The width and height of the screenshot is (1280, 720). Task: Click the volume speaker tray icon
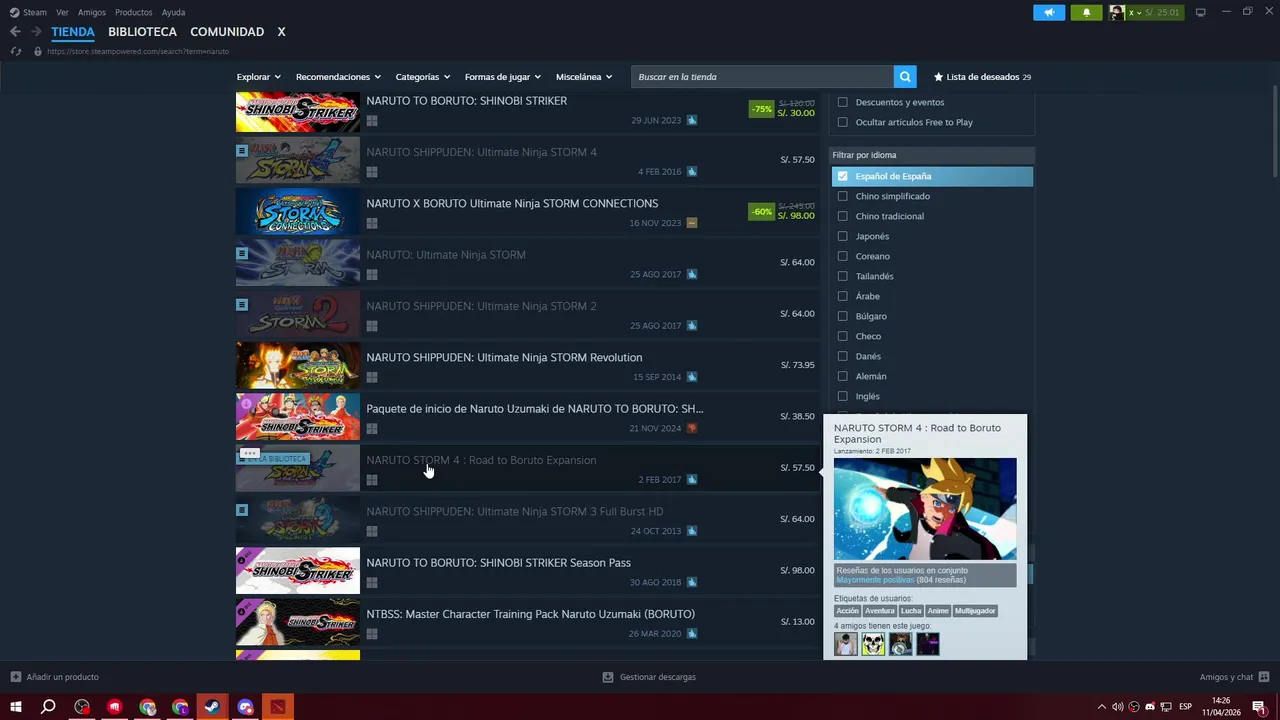(1118, 707)
